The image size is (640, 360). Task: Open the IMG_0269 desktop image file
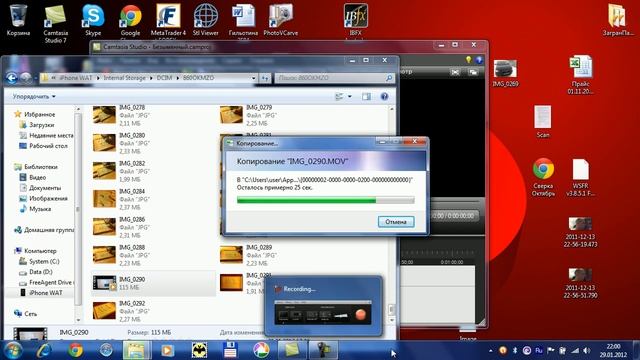pos(505,73)
